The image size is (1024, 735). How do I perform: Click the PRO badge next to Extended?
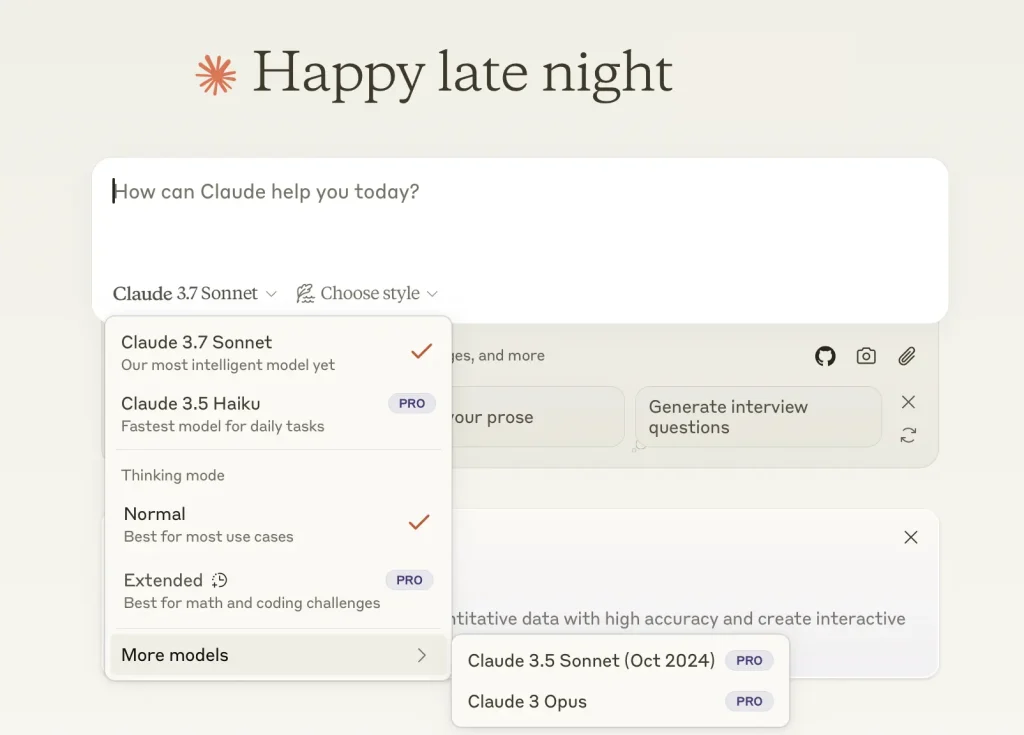[409, 580]
